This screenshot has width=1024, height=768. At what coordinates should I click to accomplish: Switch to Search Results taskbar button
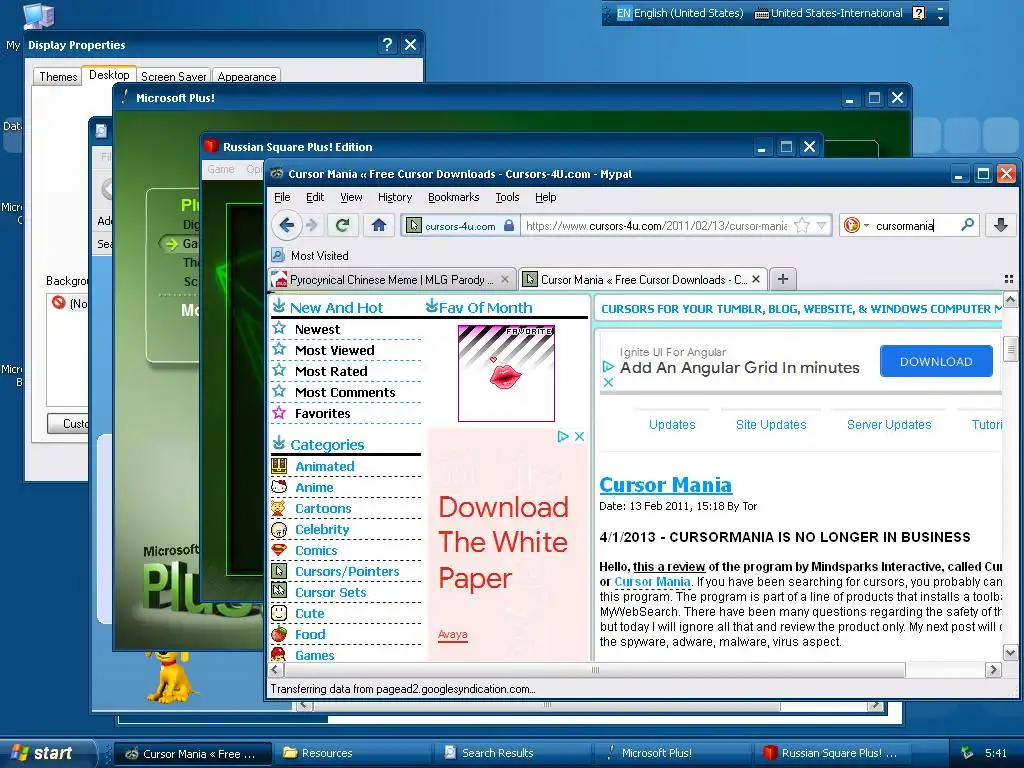pos(513,753)
